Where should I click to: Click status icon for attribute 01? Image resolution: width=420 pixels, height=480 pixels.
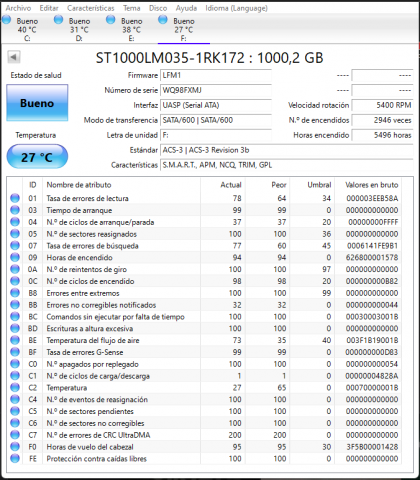click(15, 198)
